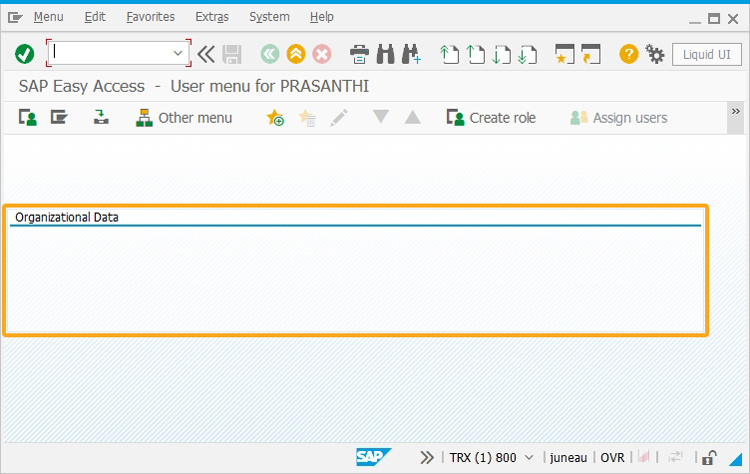Click the Save floppy disk icon
The width and height of the screenshot is (750, 474).
click(x=232, y=54)
